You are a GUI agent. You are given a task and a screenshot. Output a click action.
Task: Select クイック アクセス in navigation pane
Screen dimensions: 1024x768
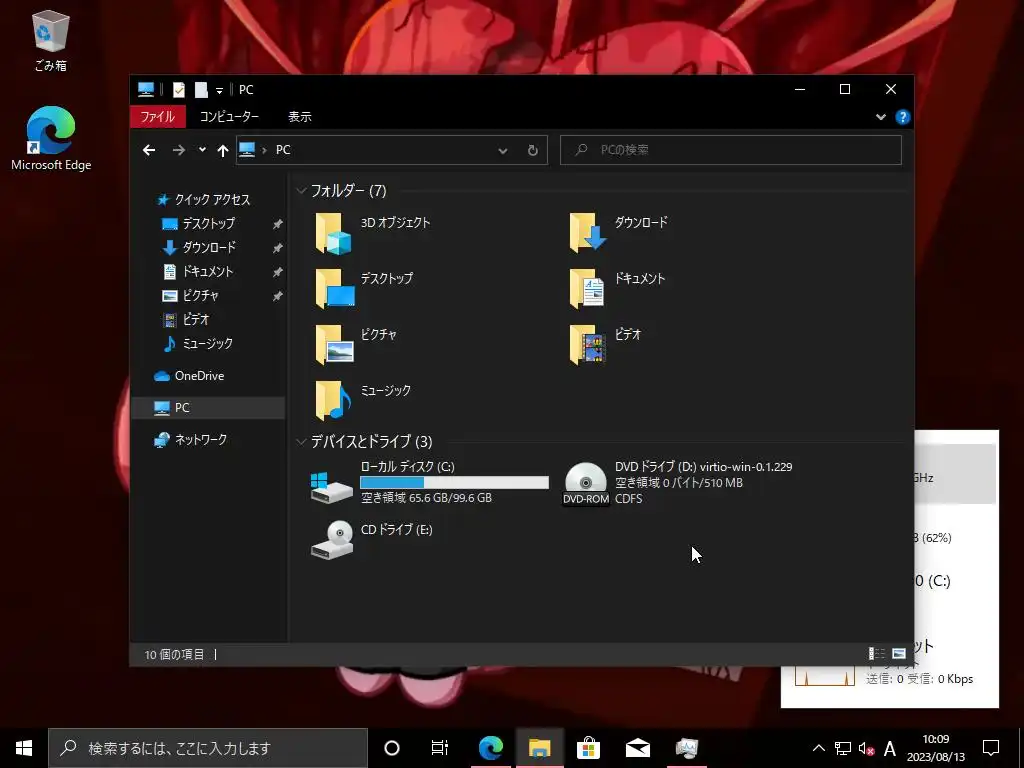[x=204, y=200]
